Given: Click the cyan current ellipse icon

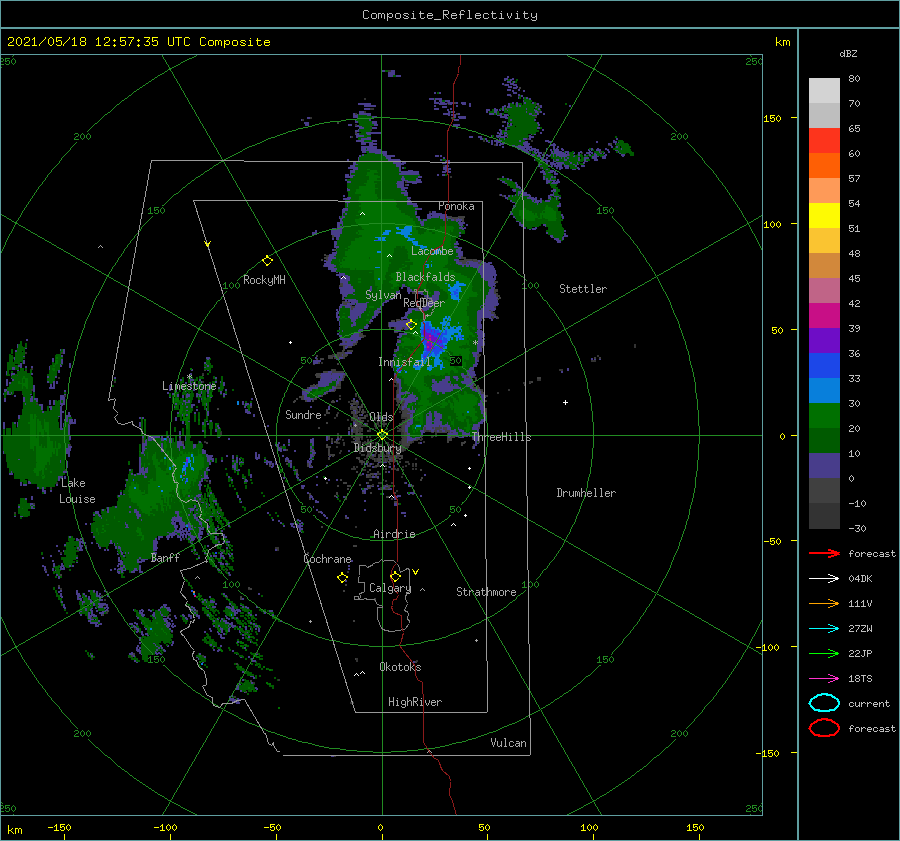Looking at the screenshot, I should (x=824, y=703).
